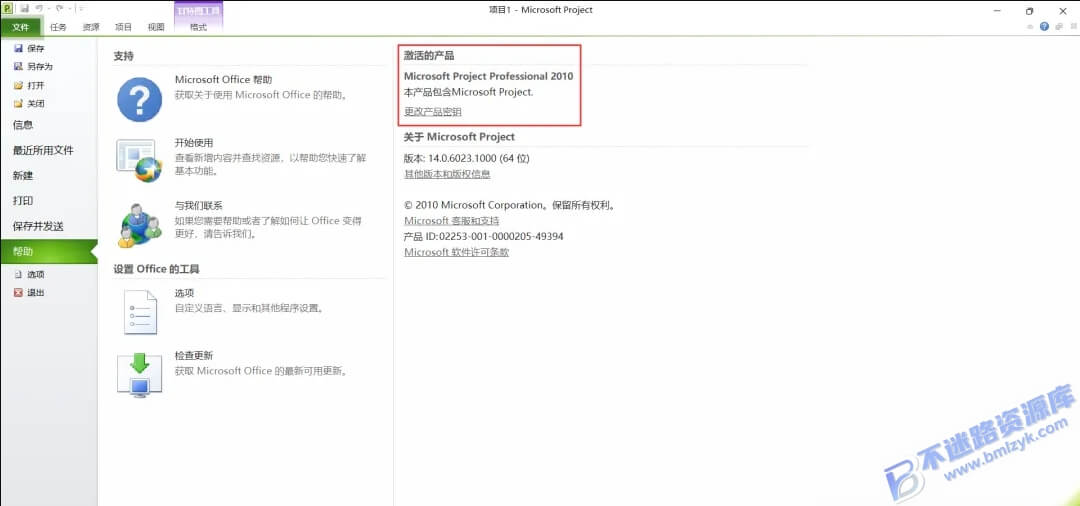Click the restore document window icon below title bar
The image size is (1080, 506).
coord(1059,27)
